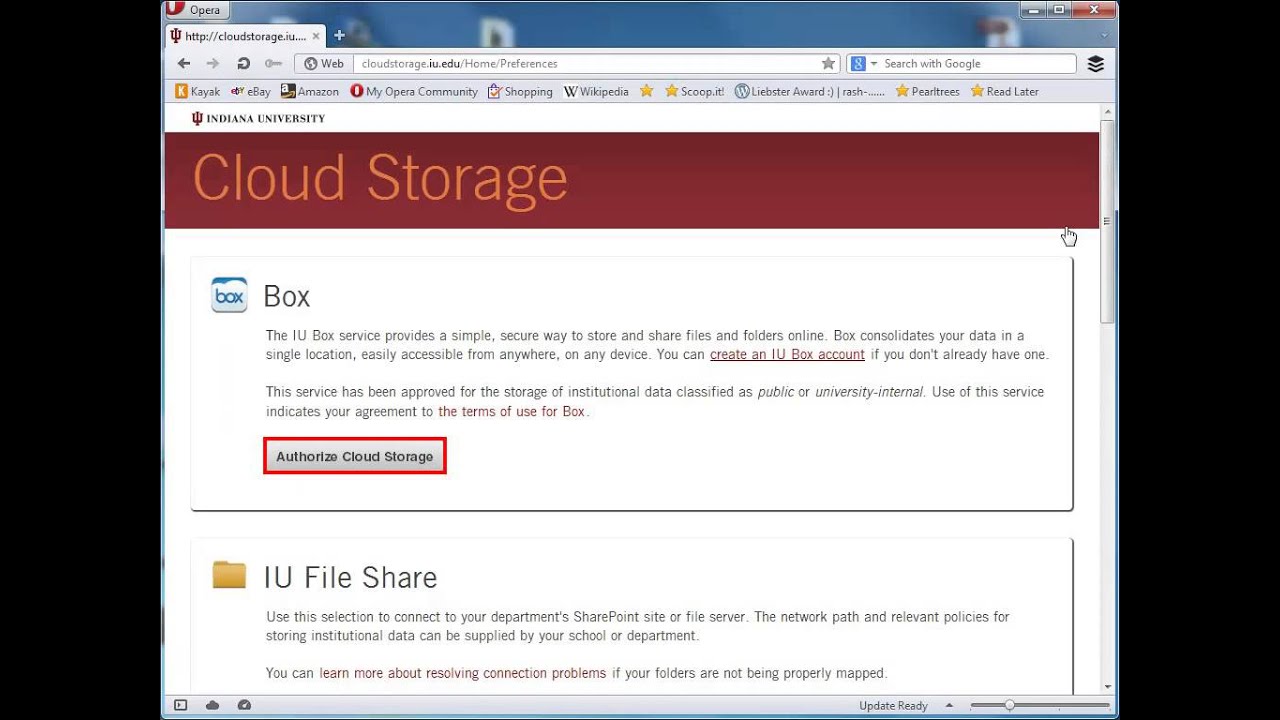Follow create an IU Box account link
This screenshot has height=720, width=1280.
[787, 354]
